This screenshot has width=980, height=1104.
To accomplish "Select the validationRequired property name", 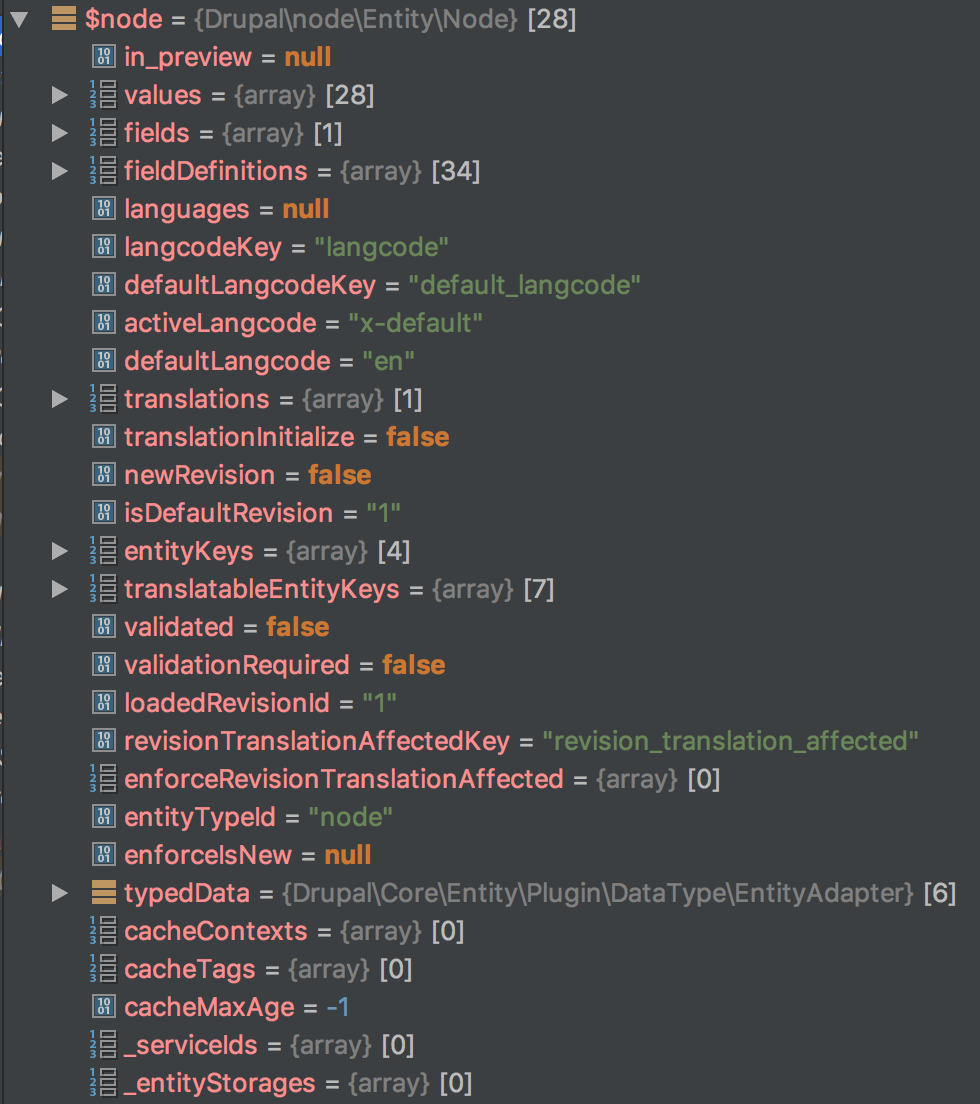I will tap(237, 665).
